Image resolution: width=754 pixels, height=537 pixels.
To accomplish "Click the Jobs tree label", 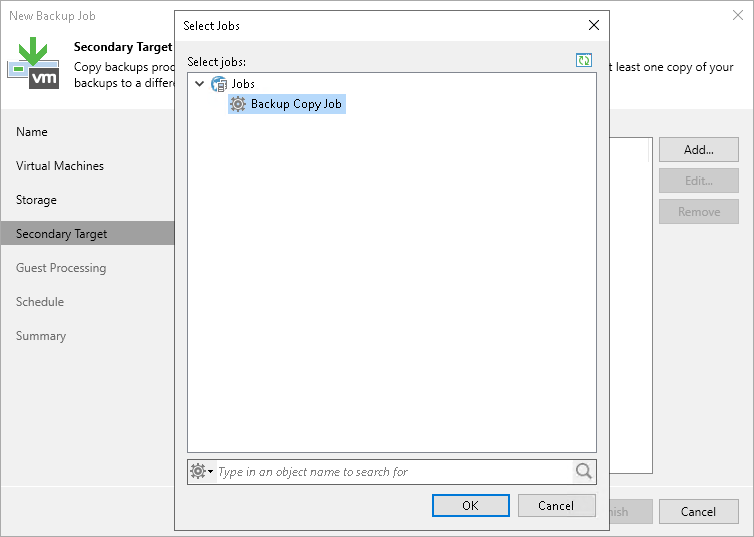I will (243, 84).
